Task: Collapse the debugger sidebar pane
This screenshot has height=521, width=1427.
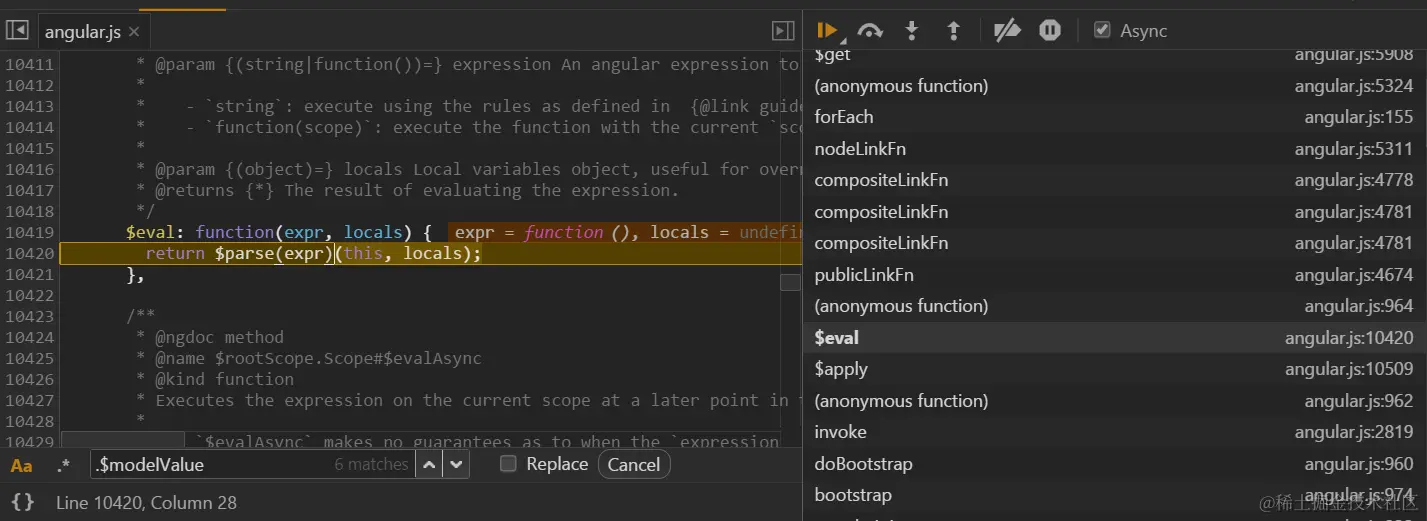Action: 783,31
